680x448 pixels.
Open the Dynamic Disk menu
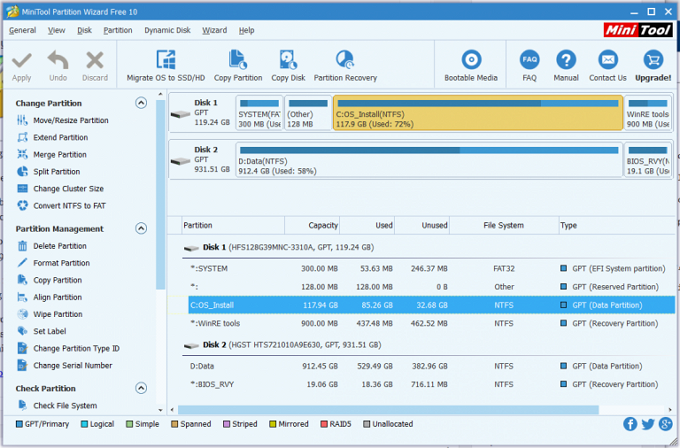point(167,30)
